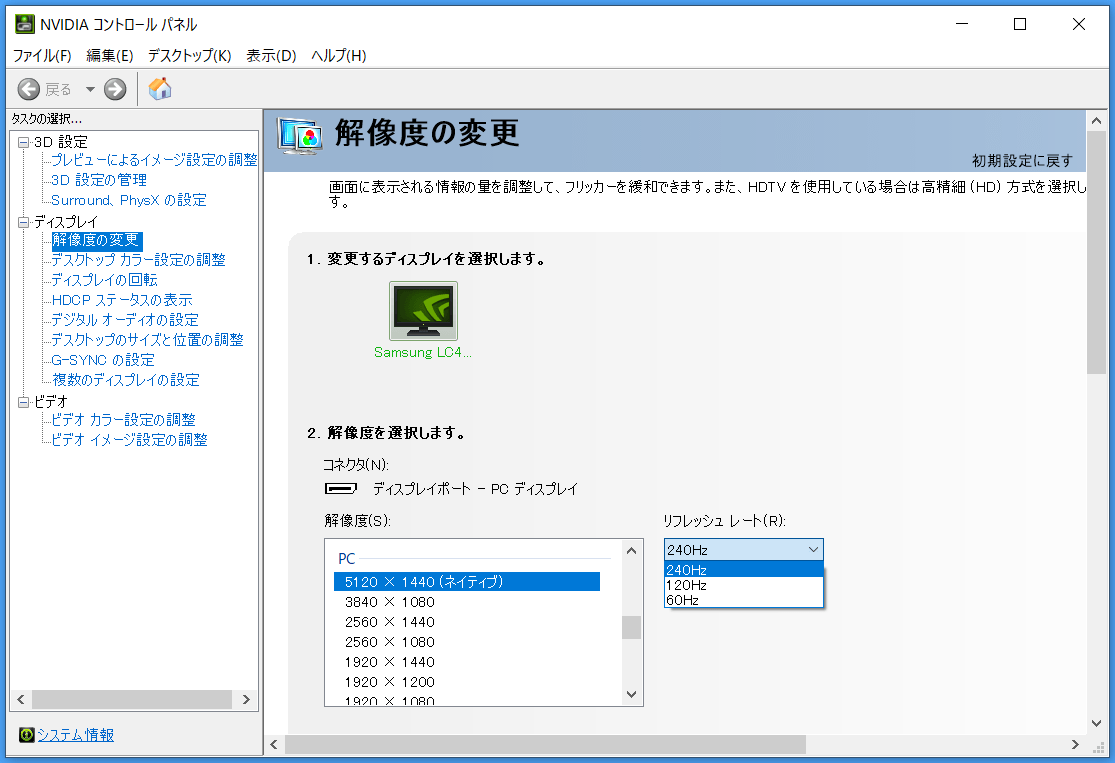Open Surround、PhysX の設定
The width and height of the screenshot is (1115, 763).
coord(129,200)
